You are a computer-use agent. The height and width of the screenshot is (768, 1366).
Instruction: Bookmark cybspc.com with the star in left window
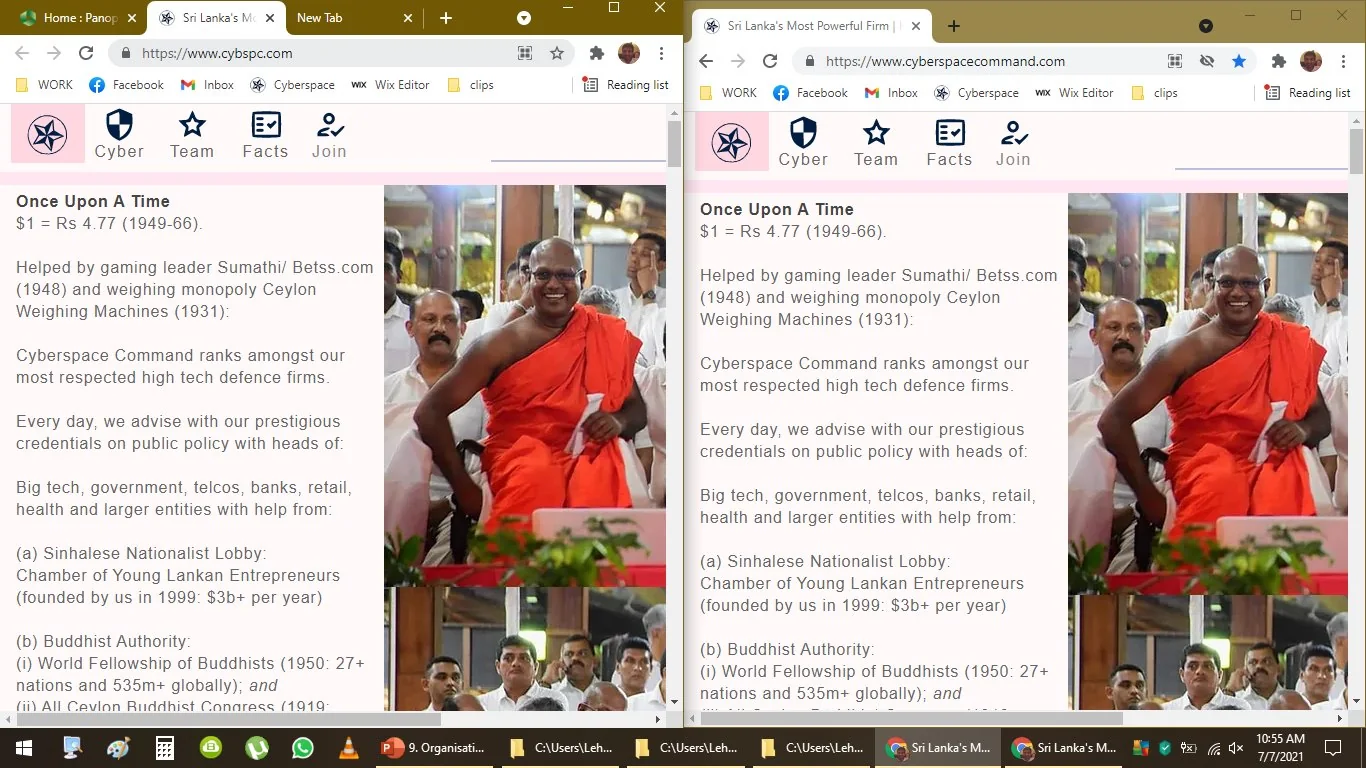[557, 54]
